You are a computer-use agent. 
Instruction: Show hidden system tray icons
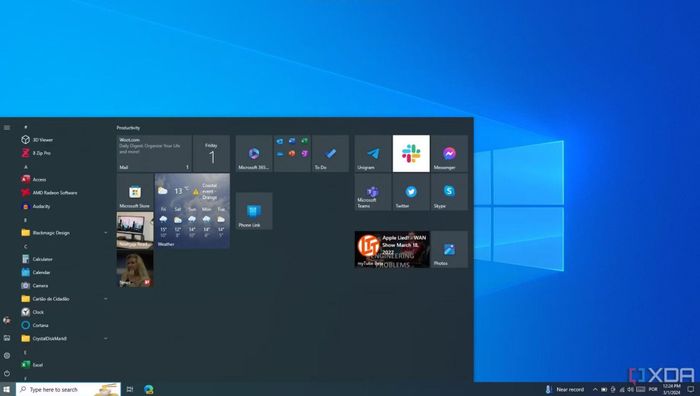[x=595, y=389]
